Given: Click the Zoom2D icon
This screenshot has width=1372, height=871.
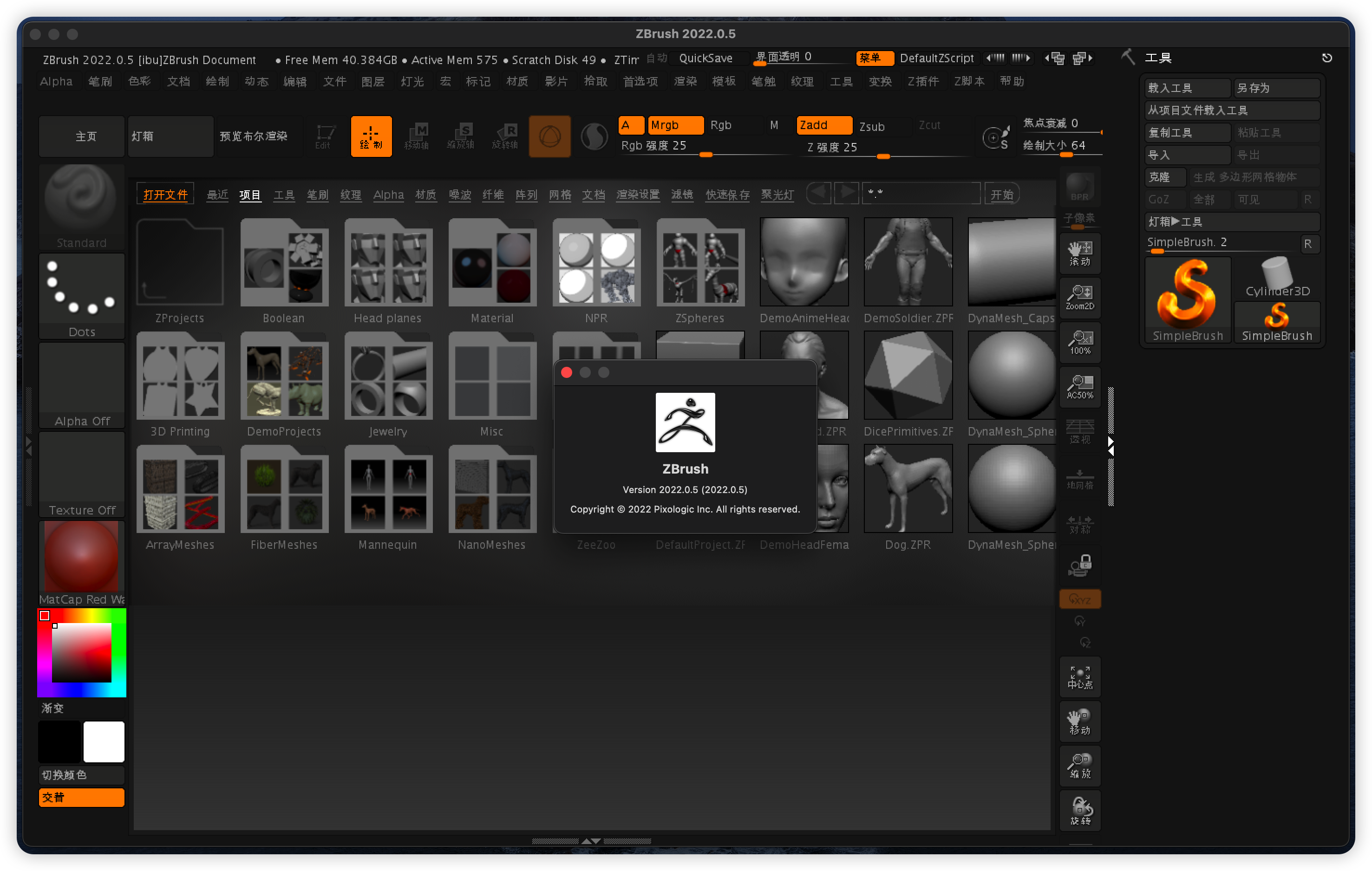Looking at the screenshot, I should [x=1080, y=298].
